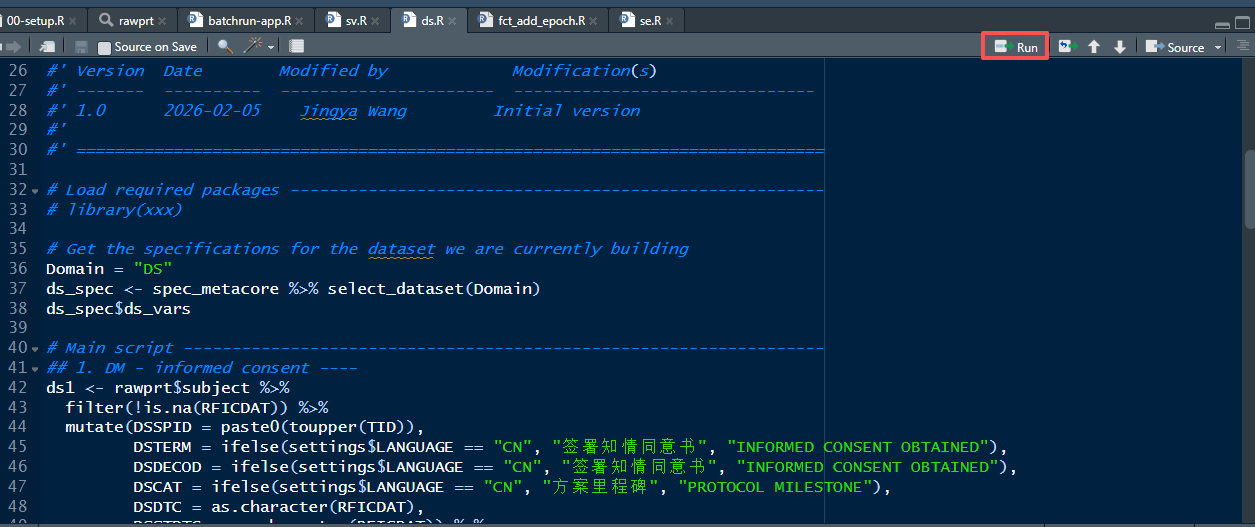
Task: Open the compile report notebook icon
Action: [x=296, y=46]
